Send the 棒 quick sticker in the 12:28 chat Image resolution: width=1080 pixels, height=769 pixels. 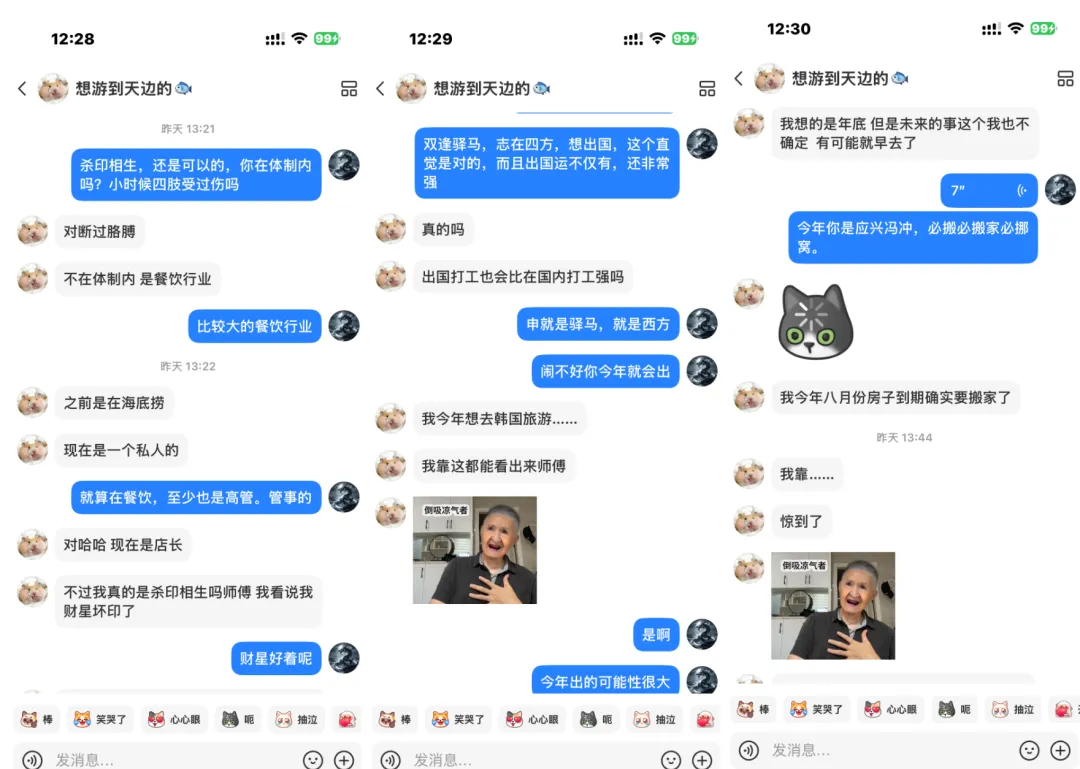point(37,719)
